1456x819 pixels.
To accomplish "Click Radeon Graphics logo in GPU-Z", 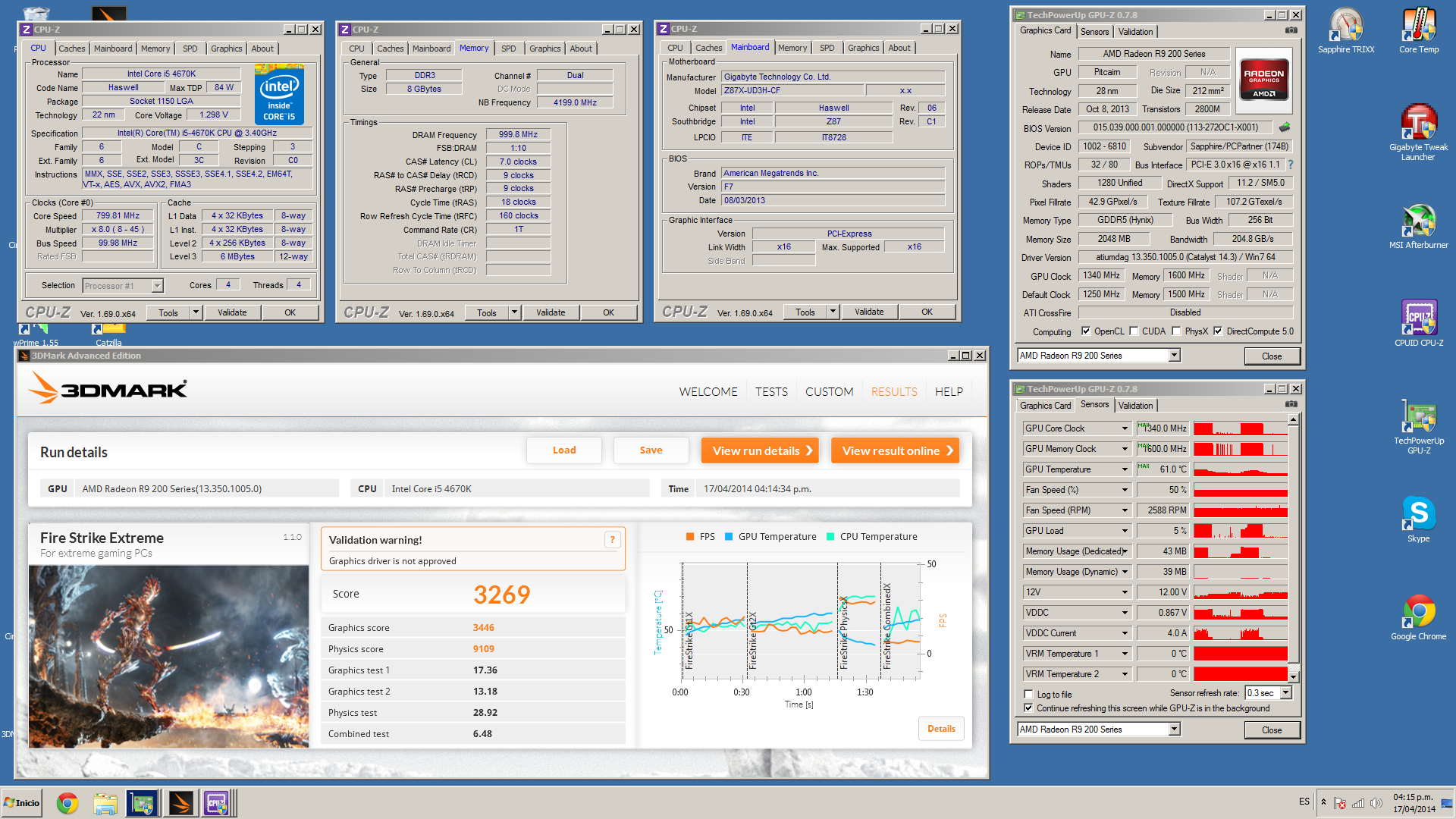I will click(x=1264, y=80).
